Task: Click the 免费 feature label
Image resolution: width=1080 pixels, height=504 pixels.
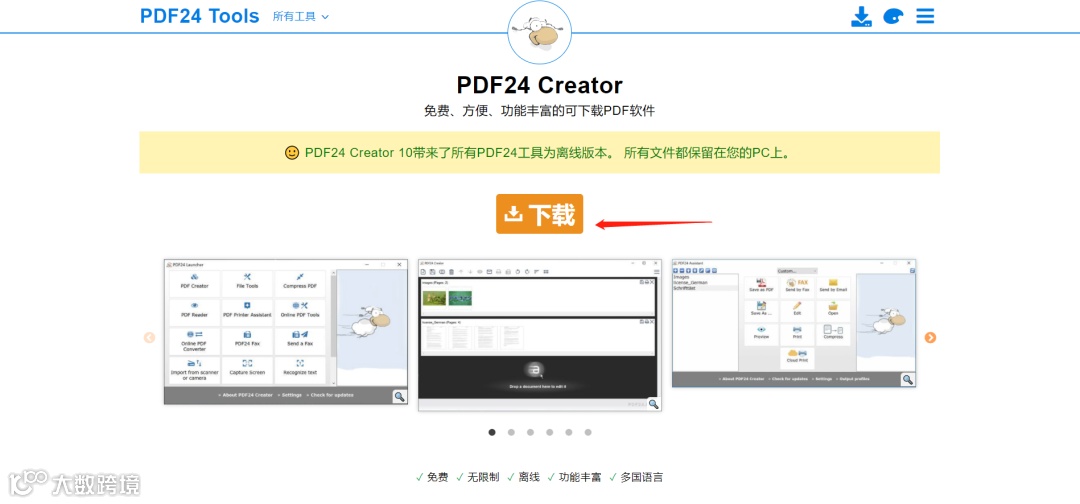Action: point(437,477)
